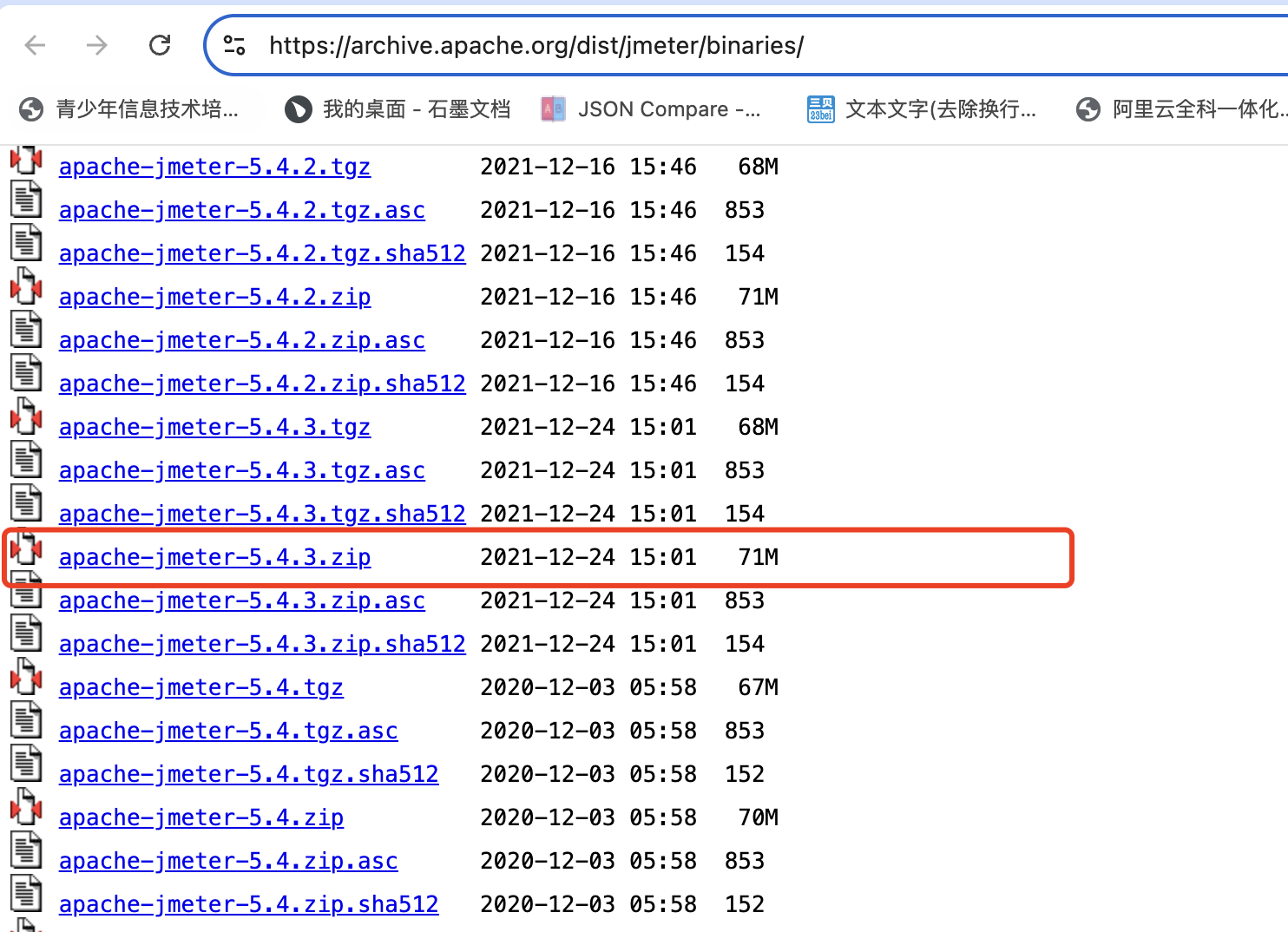Viewport: 1288px width, 932px height.
Task: Click the file icon beside apache-jmeter-5.4.2.tgz.asc
Action: (26, 199)
